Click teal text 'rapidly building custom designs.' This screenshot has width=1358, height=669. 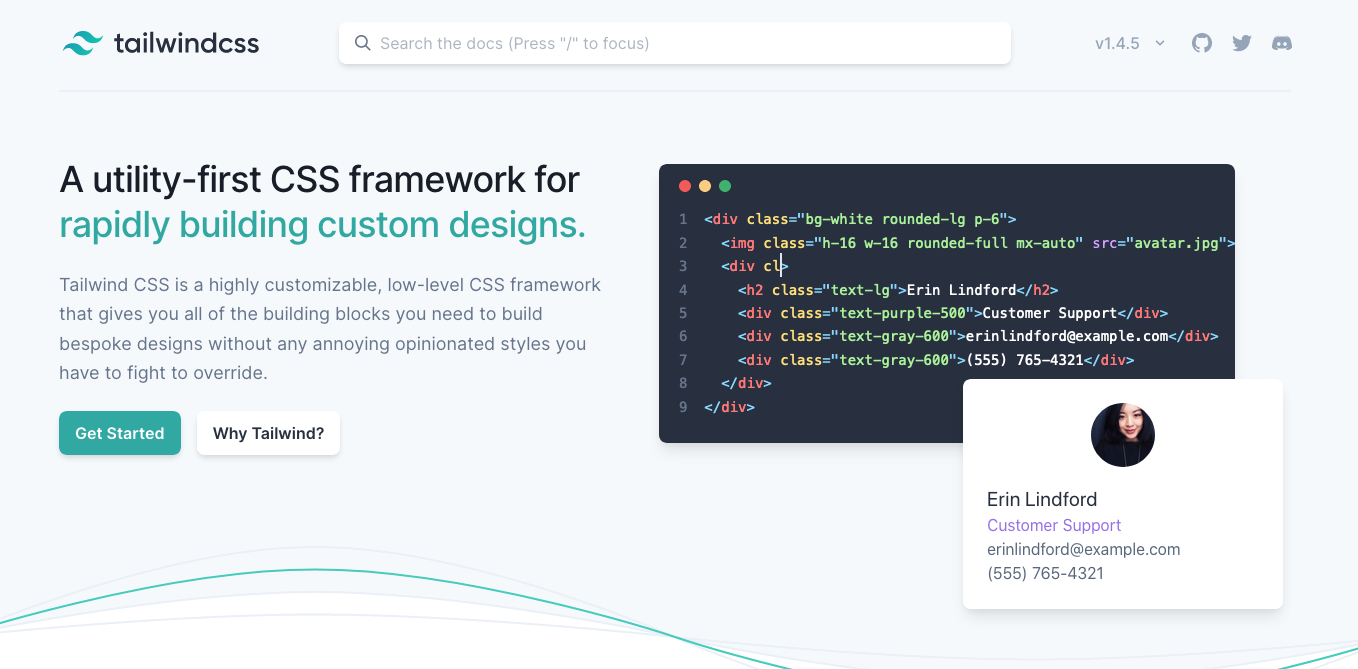click(x=323, y=225)
